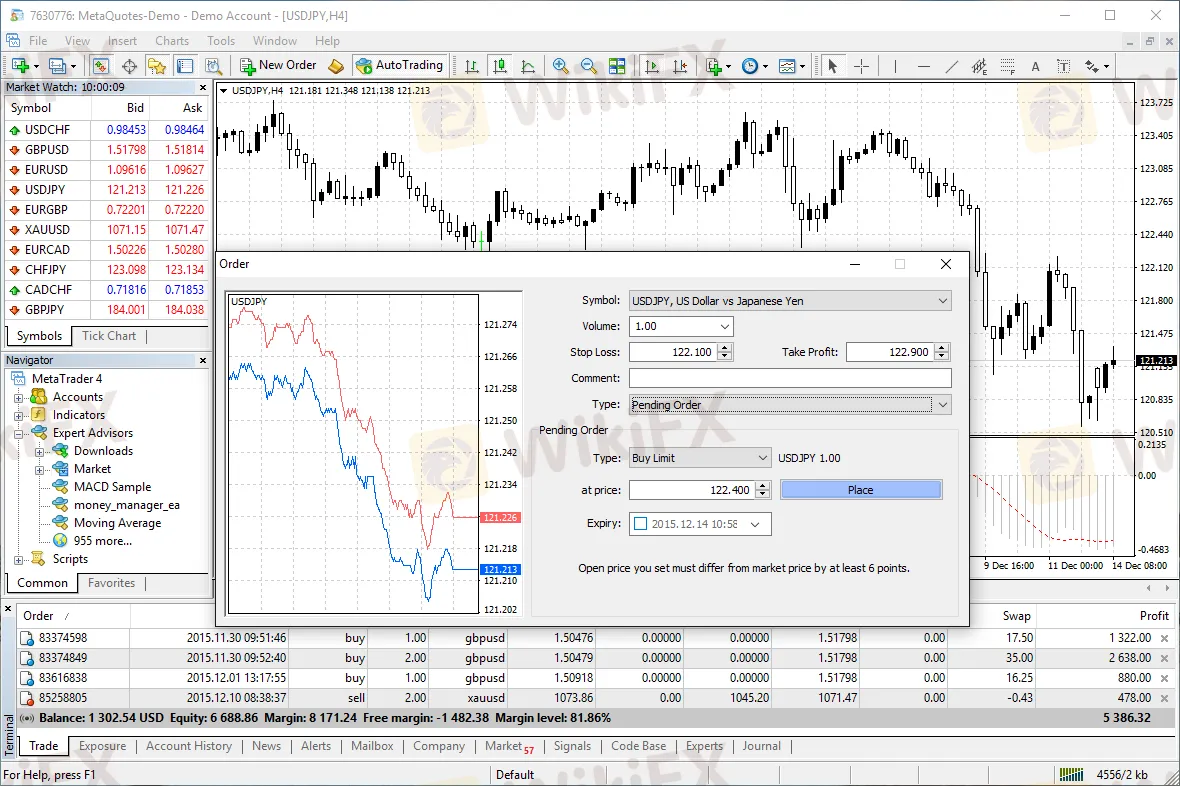Click the Profiles toolbar icon
This screenshot has width=1180, height=786.
tap(57, 66)
